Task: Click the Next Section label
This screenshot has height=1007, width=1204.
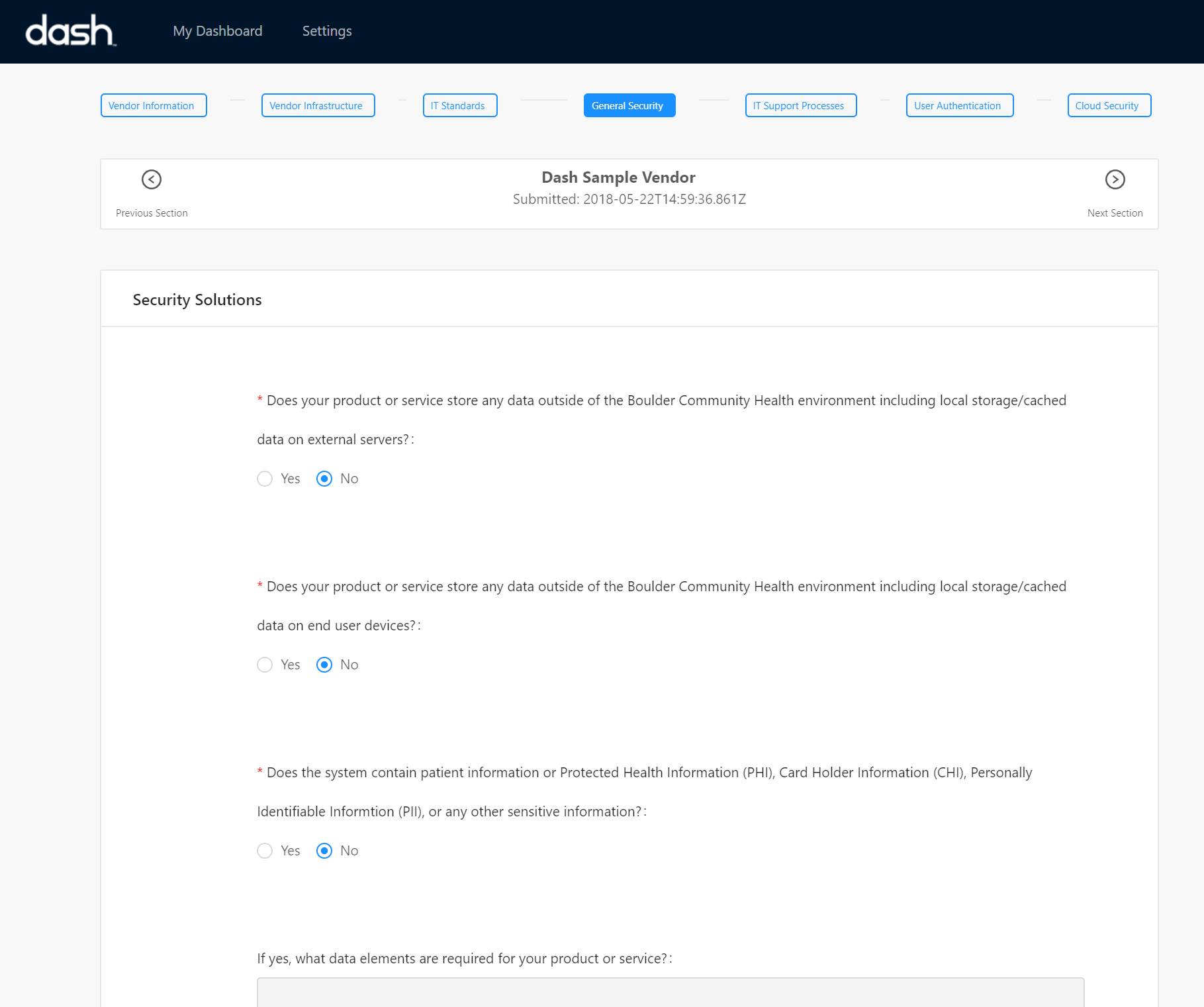Action: pos(1115,213)
